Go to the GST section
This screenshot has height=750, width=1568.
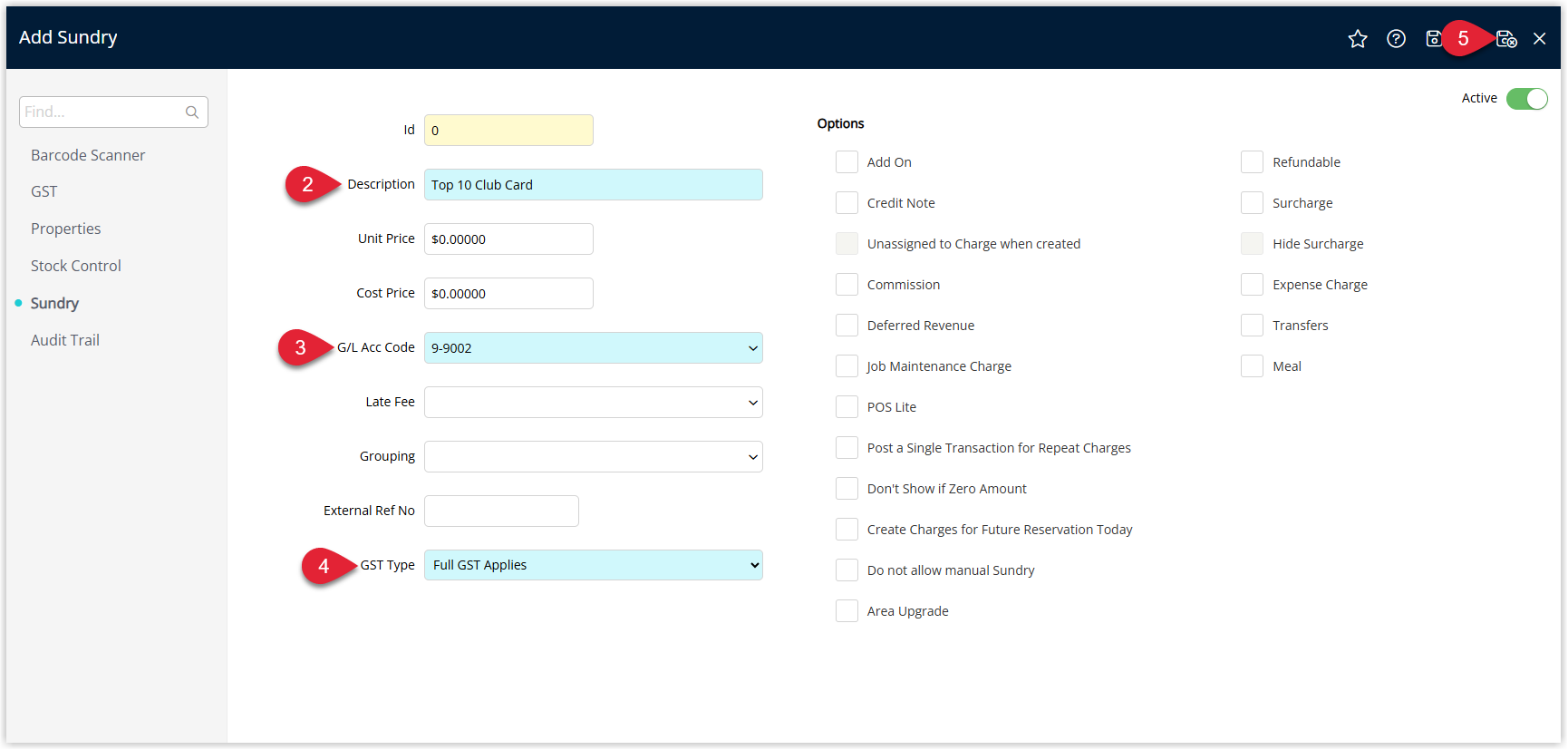[44, 191]
